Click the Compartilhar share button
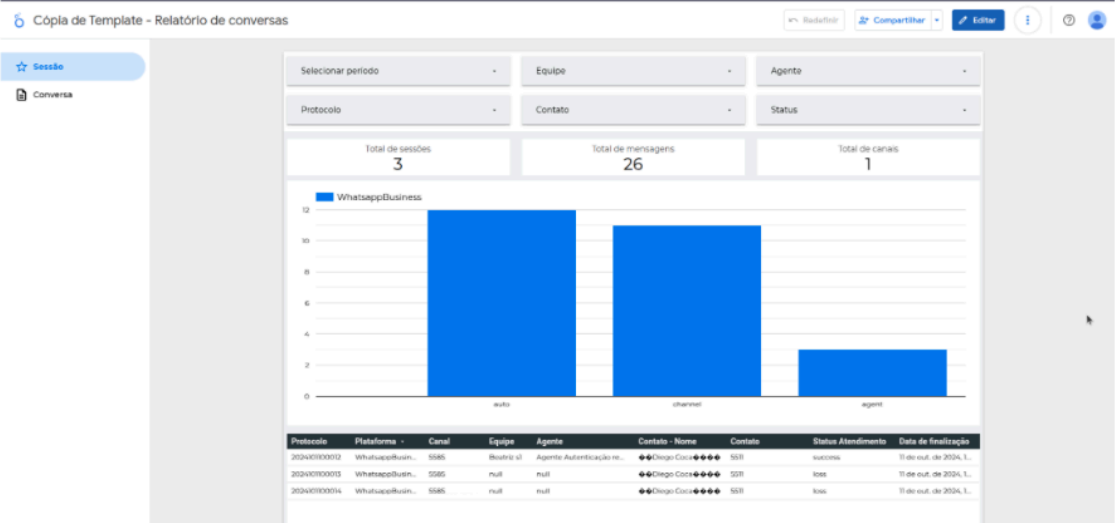 pos(892,20)
